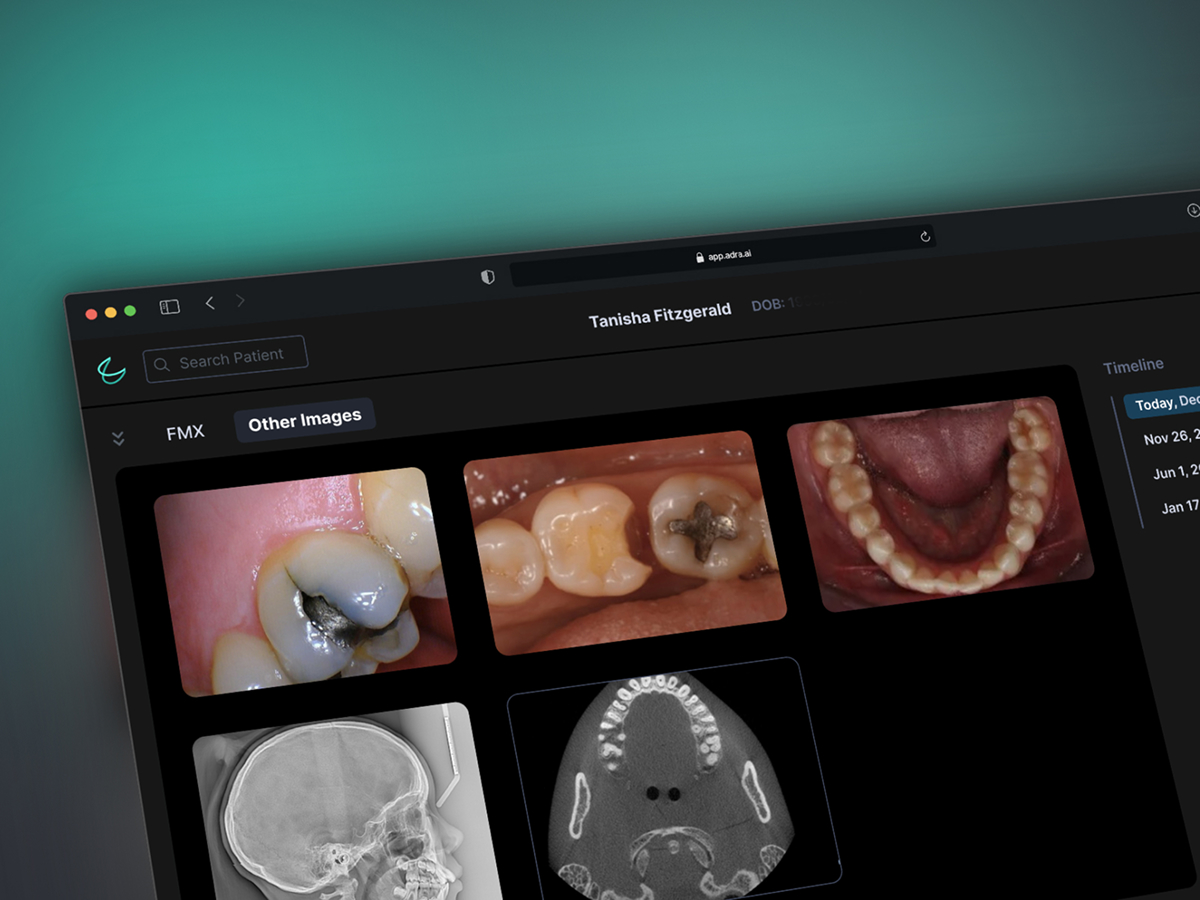Open the cracked molar intraoral photo
The image size is (1200, 900).
tap(305, 581)
